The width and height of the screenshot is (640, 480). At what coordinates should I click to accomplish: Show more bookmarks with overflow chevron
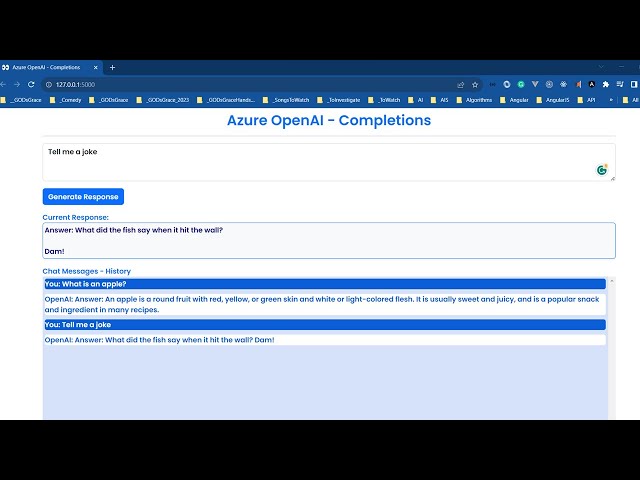click(611, 100)
